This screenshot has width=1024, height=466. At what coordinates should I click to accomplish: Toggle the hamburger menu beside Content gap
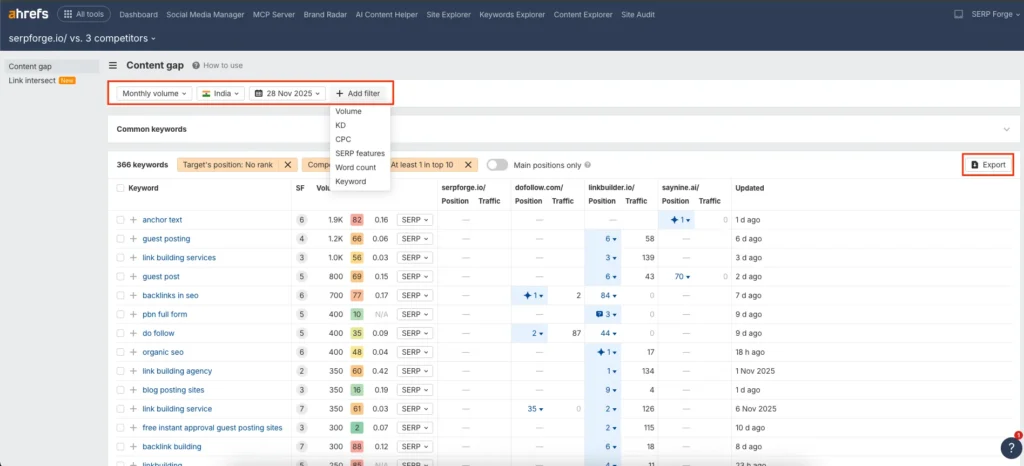[x=113, y=65]
